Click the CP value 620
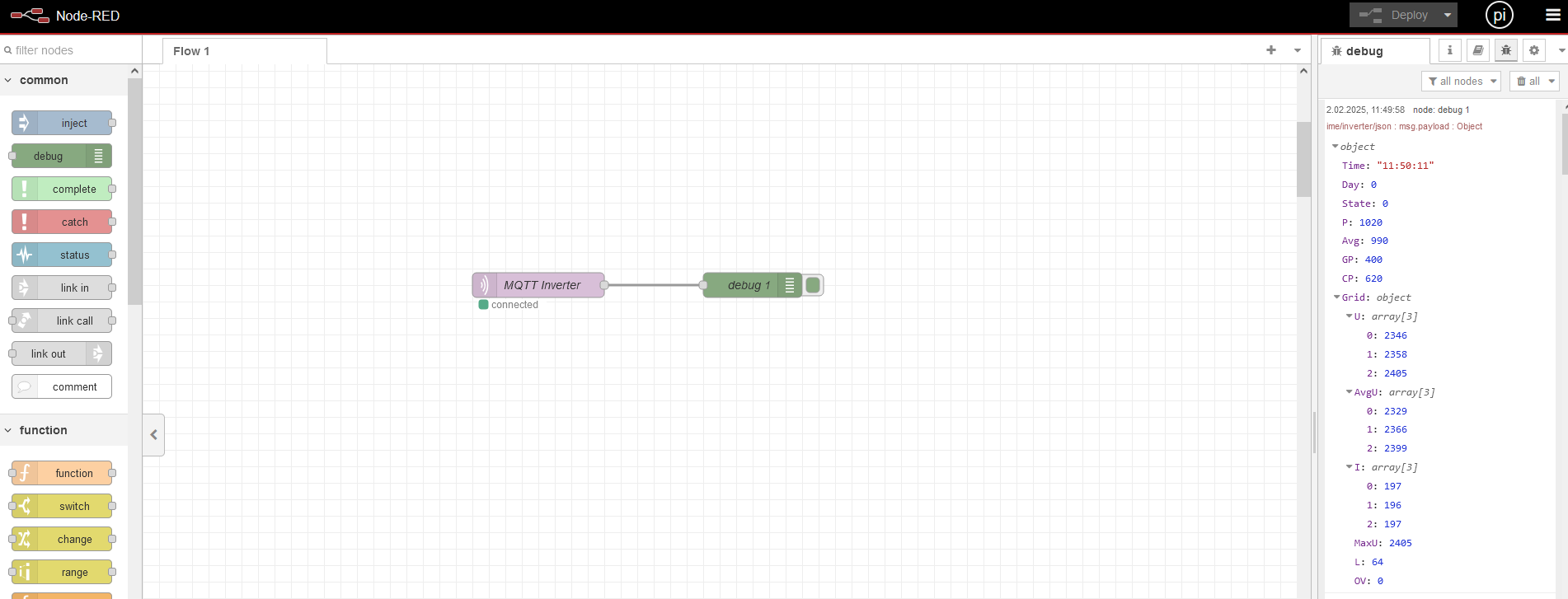This screenshot has width=1568, height=599. tap(1373, 278)
